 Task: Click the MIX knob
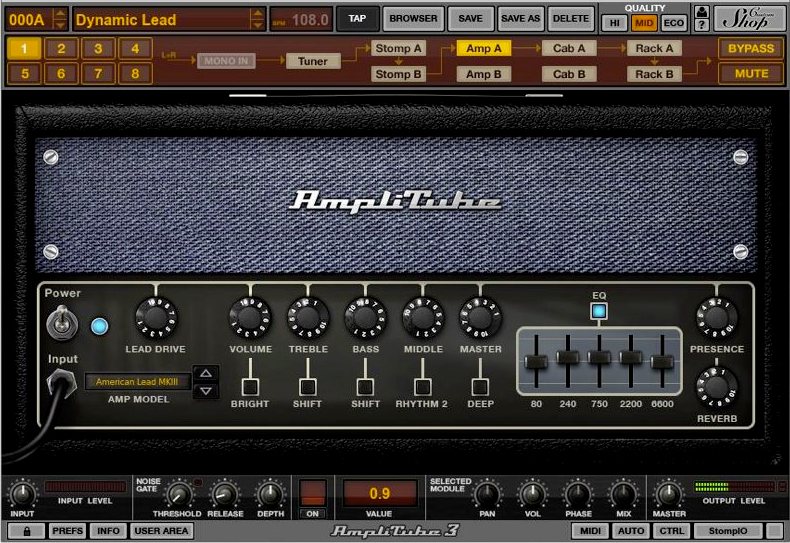(623, 495)
